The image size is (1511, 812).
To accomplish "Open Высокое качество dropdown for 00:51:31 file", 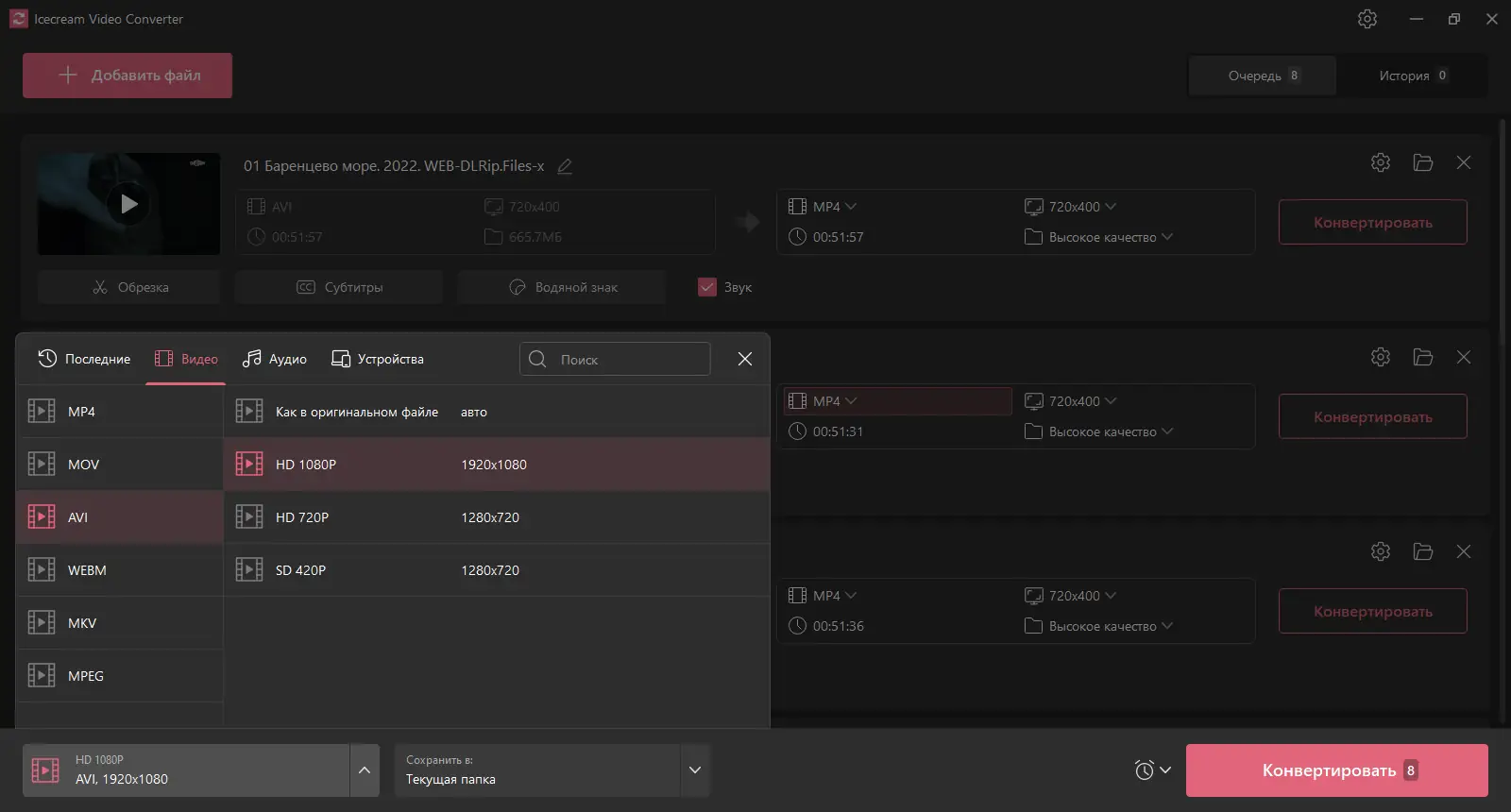I will 1099,431.
